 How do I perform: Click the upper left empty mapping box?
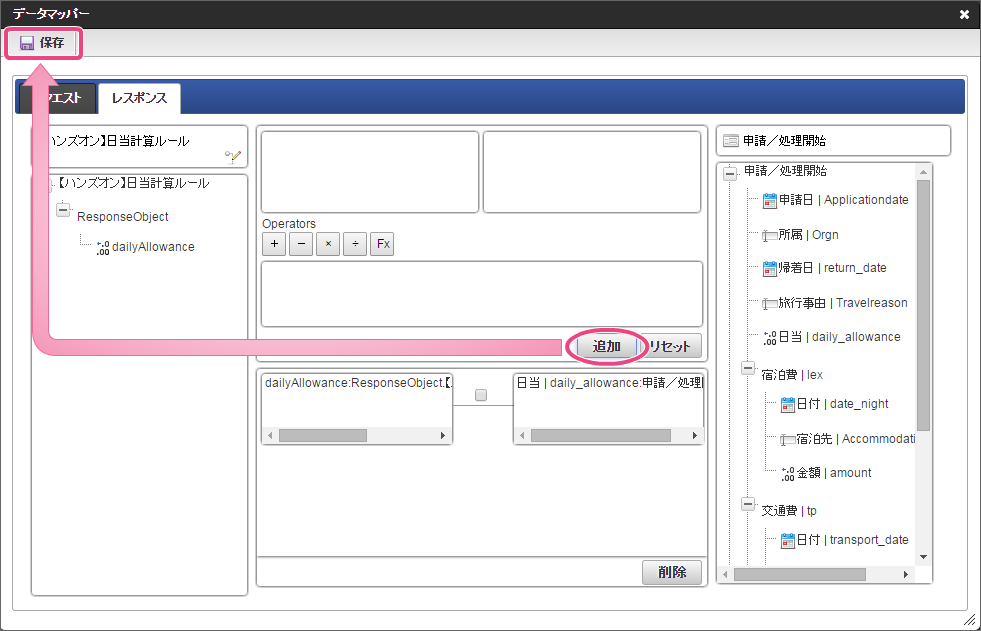(x=370, y=172)
